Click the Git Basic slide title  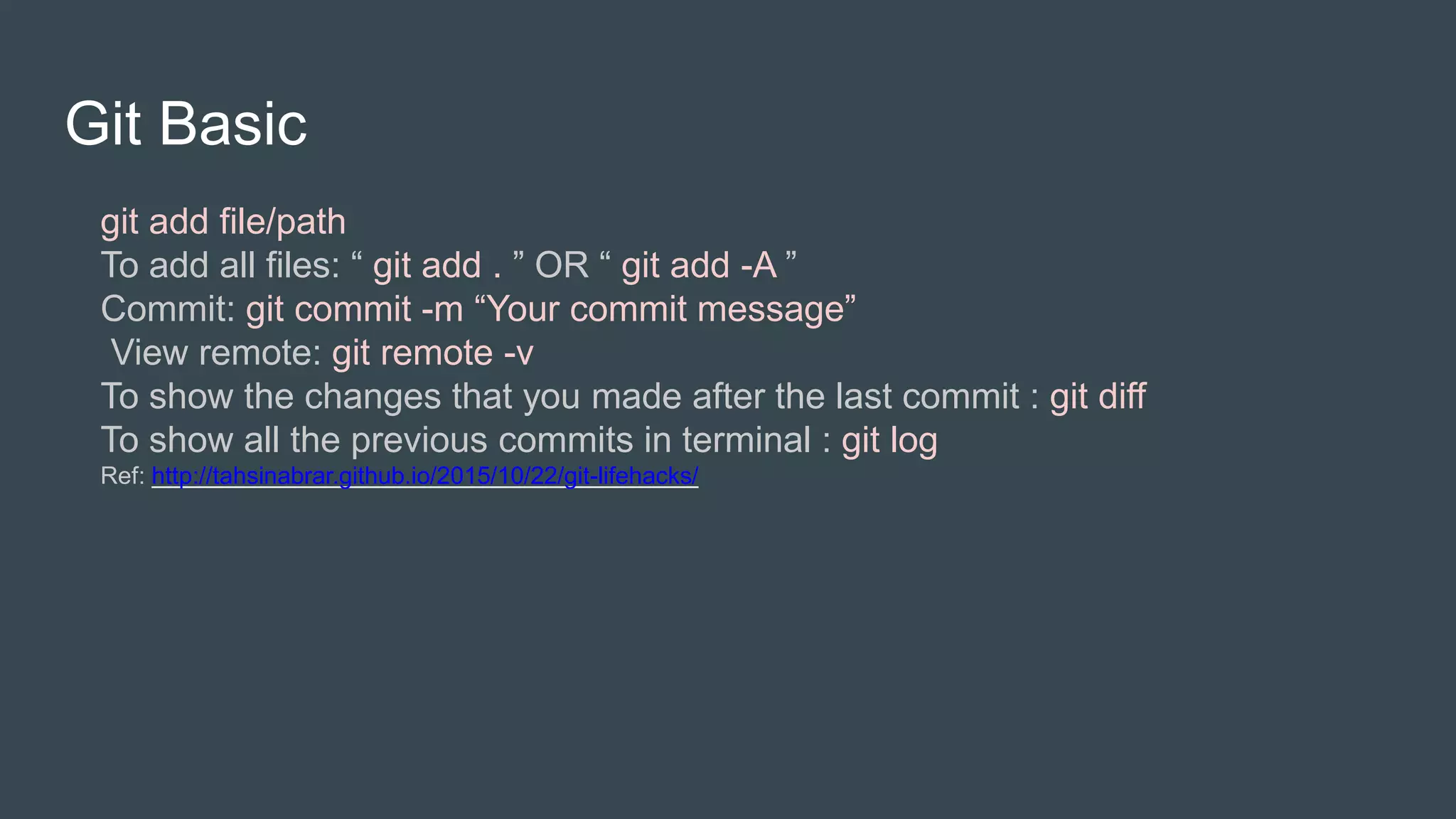point(186,124)
